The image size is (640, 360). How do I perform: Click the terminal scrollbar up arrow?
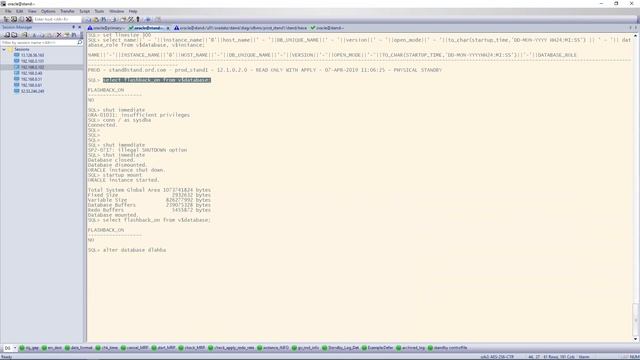click(x=635, y=36)
